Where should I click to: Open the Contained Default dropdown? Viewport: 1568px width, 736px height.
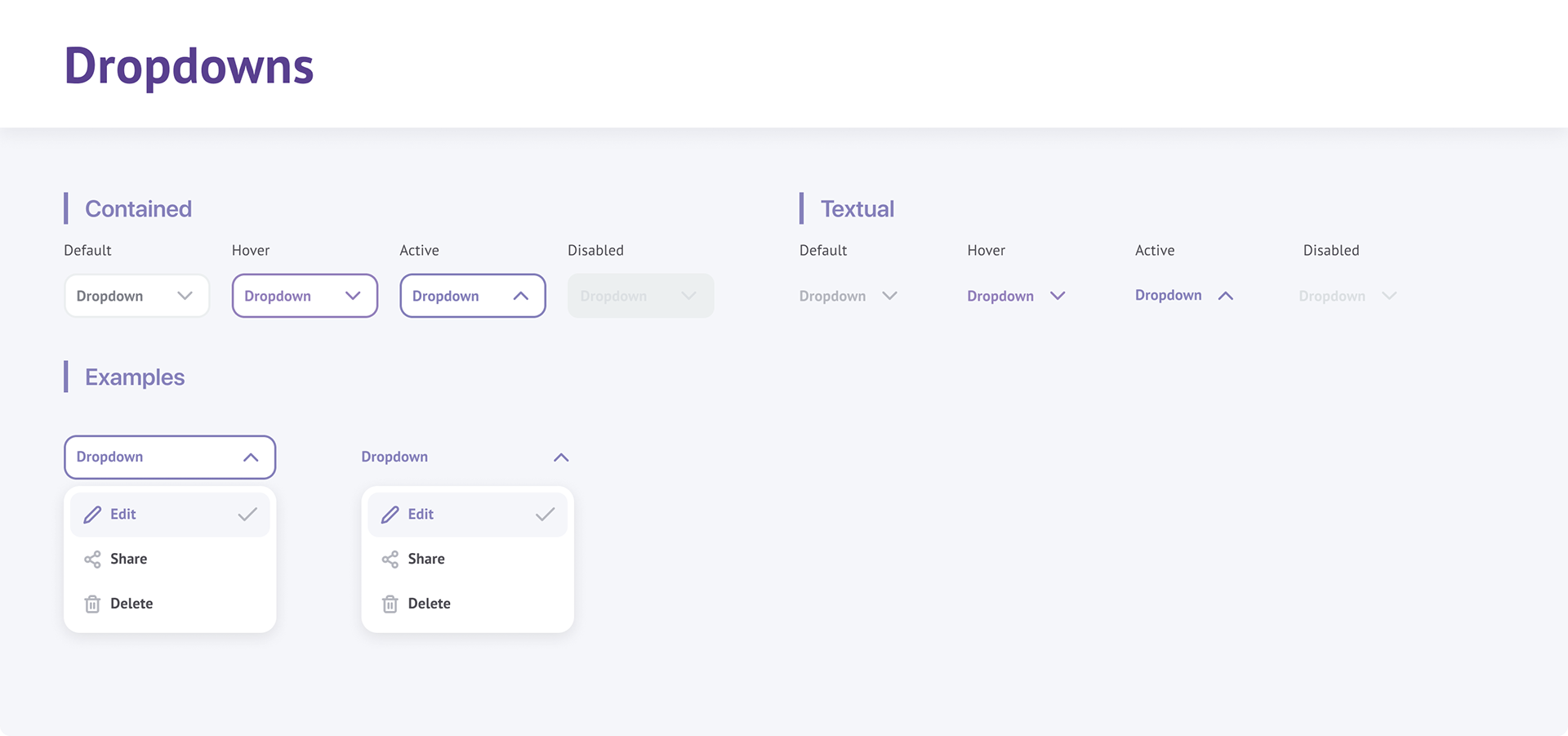point(137,296)
